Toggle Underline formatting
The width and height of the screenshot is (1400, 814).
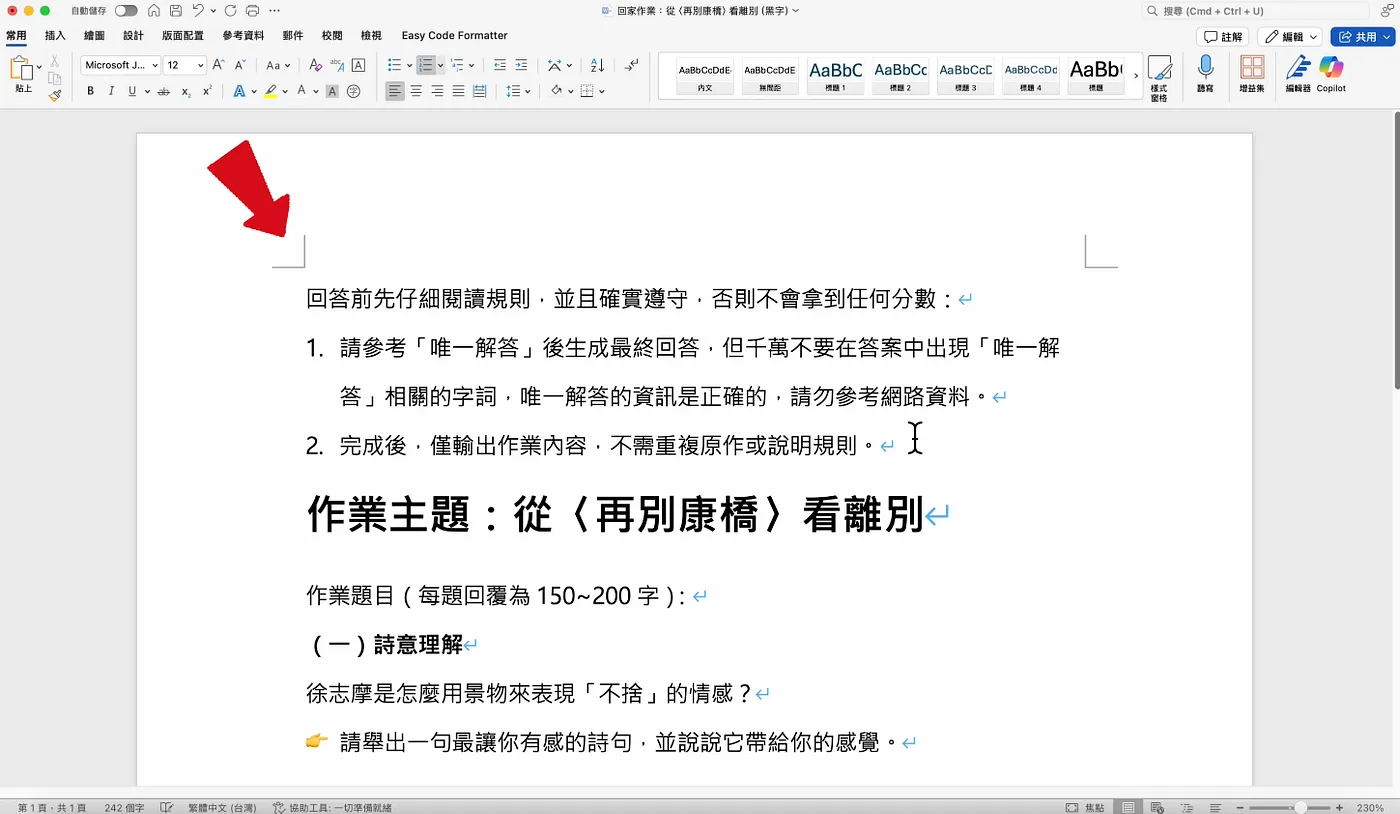131,91
